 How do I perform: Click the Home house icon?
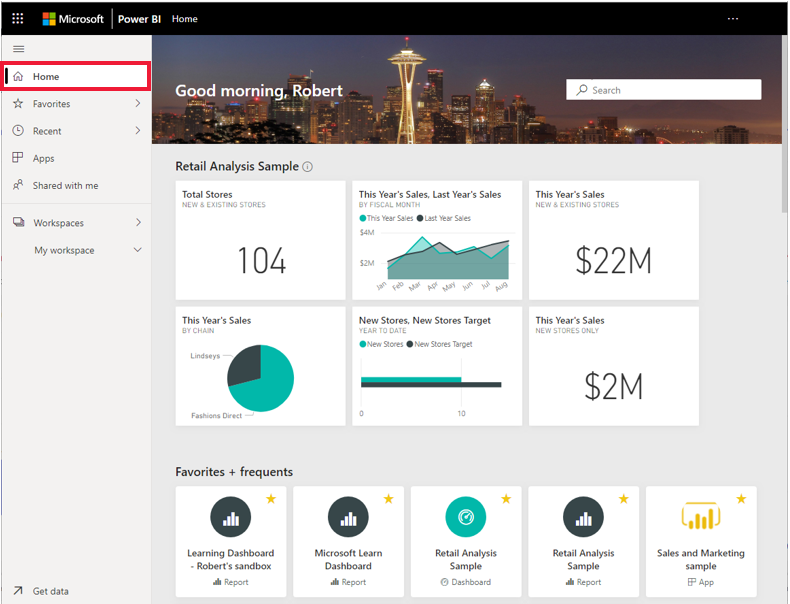(18, 76)
